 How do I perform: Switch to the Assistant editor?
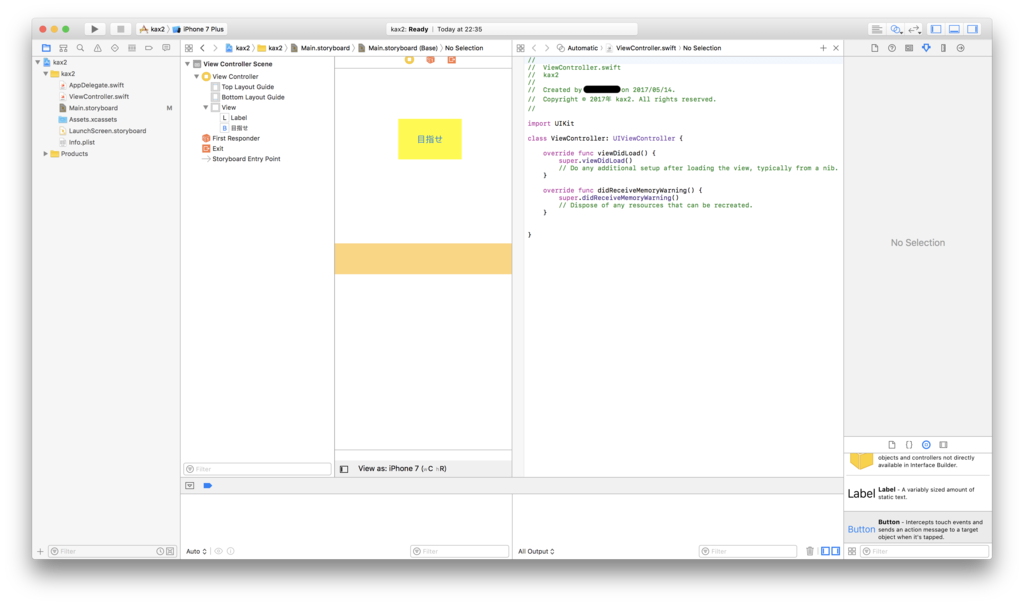point(896,29)
